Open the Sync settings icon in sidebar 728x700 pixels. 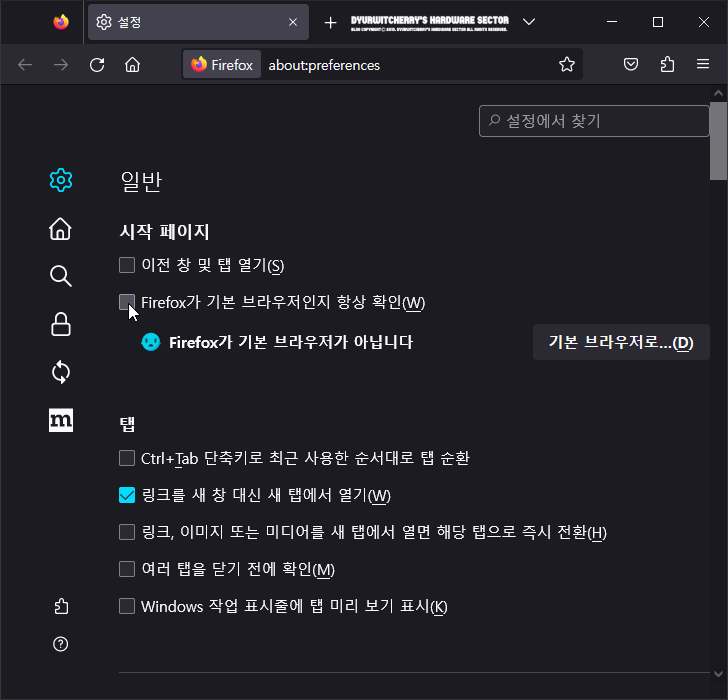(x=61, y=372)
